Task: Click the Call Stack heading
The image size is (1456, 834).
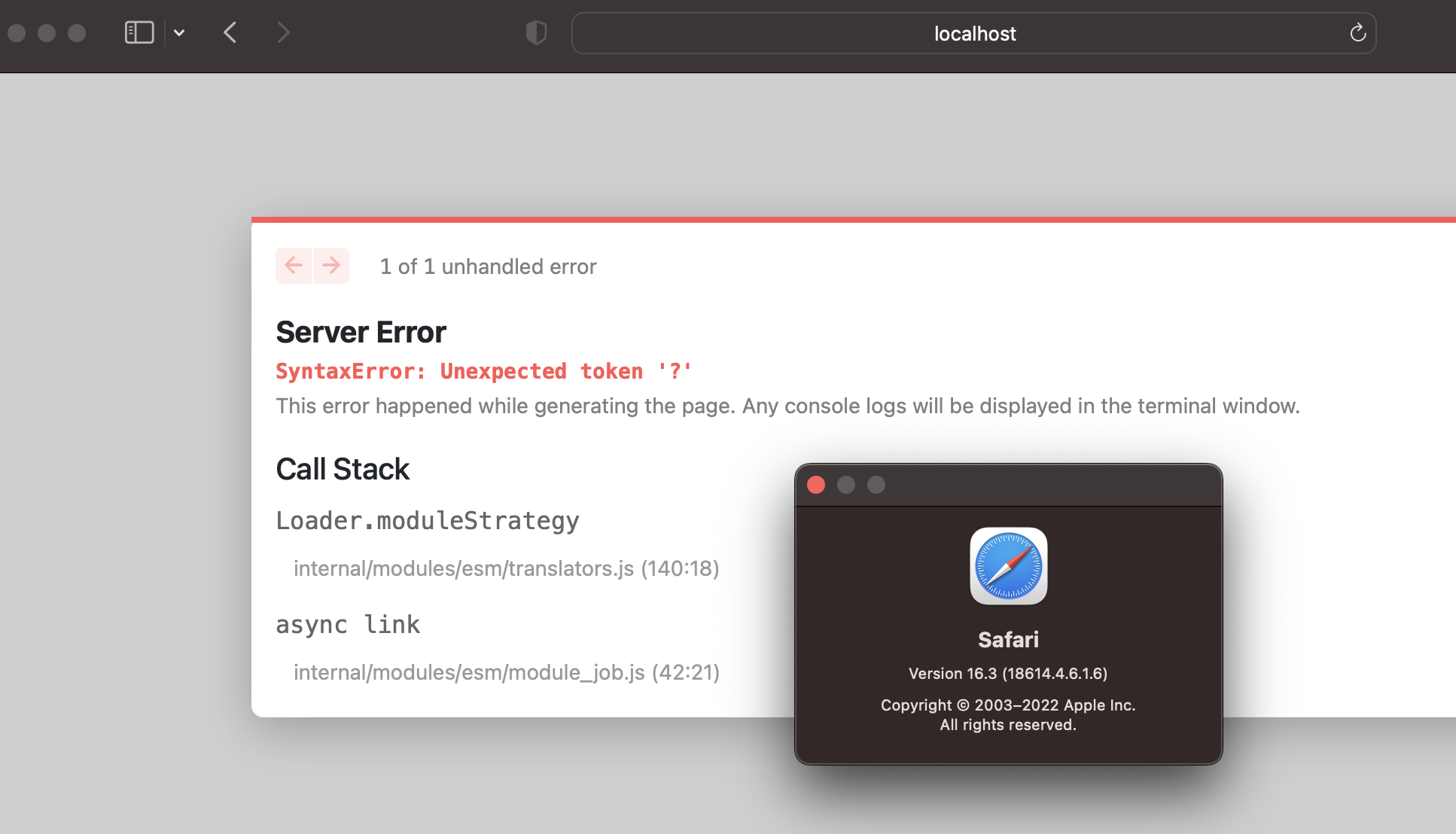Action: (343, 468)
